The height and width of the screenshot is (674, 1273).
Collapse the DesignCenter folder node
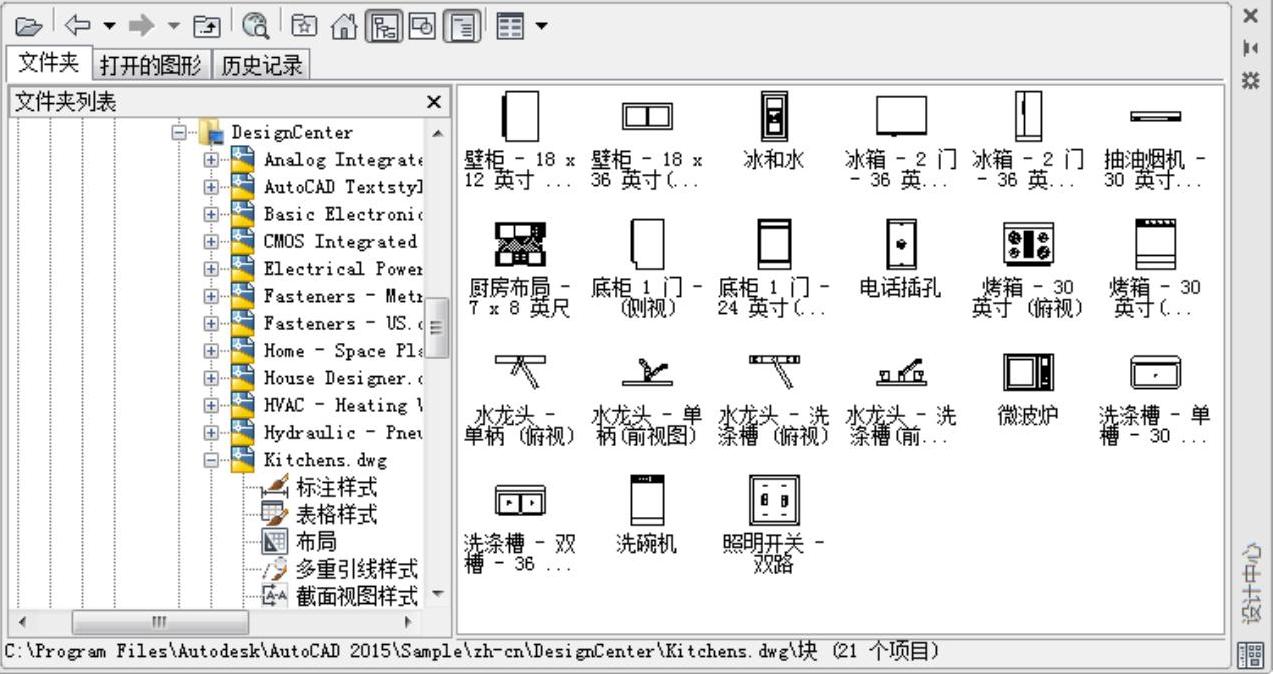coord(179,132)
